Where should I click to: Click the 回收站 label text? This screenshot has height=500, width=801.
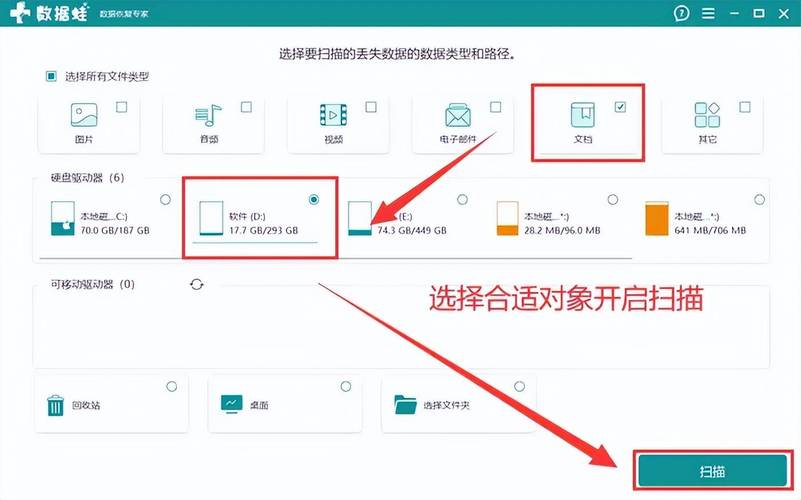[86, 405]
